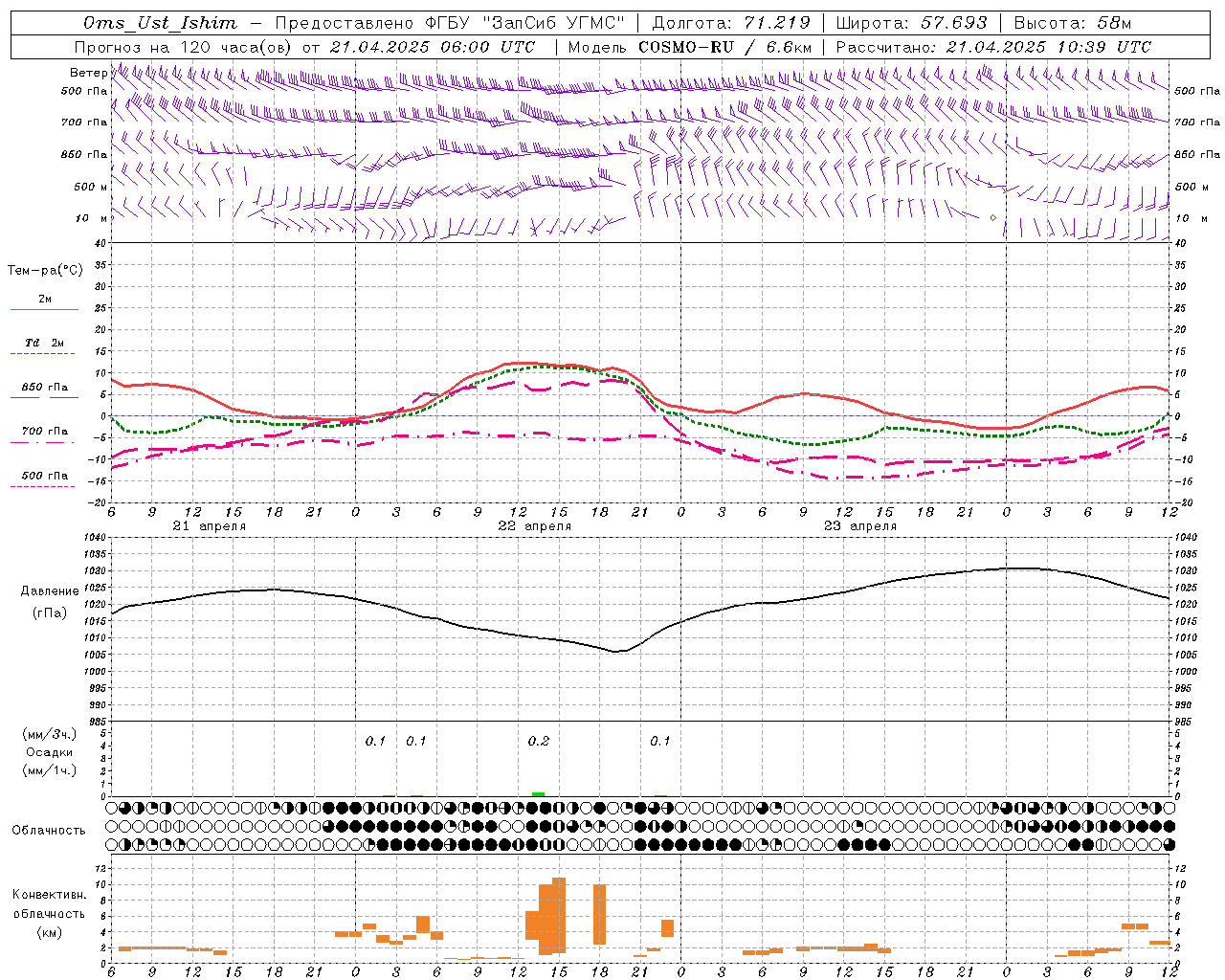Viewport: 1225px width, 980px height.
Task: Click the 'Осадки' precipitation label
Action: (50, 752)
